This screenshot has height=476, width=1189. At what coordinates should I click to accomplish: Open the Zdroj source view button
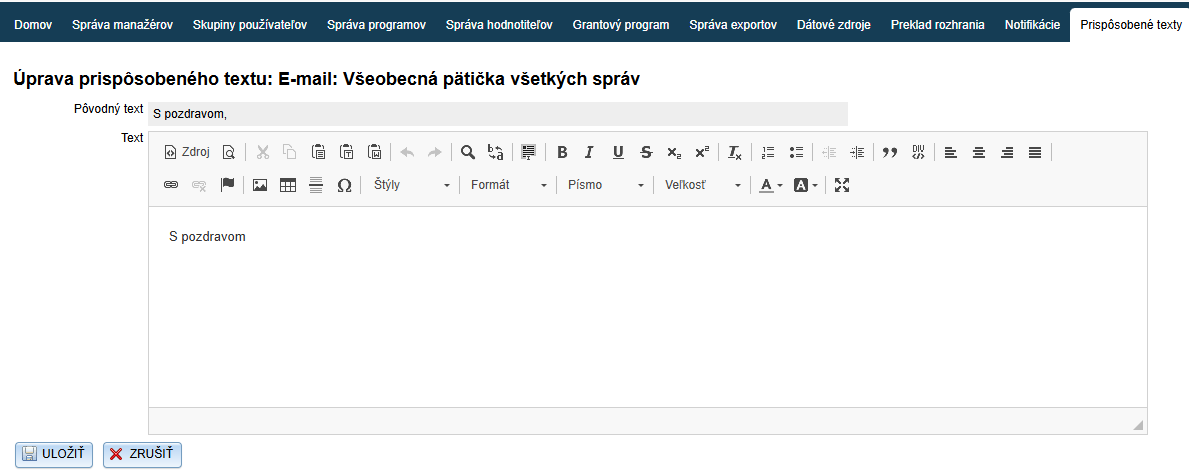pos(187,152)
